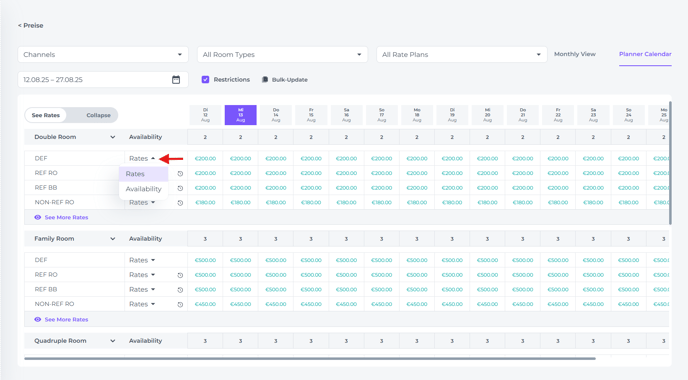Click Family Room availability for Mi 13 Aug

240,239
